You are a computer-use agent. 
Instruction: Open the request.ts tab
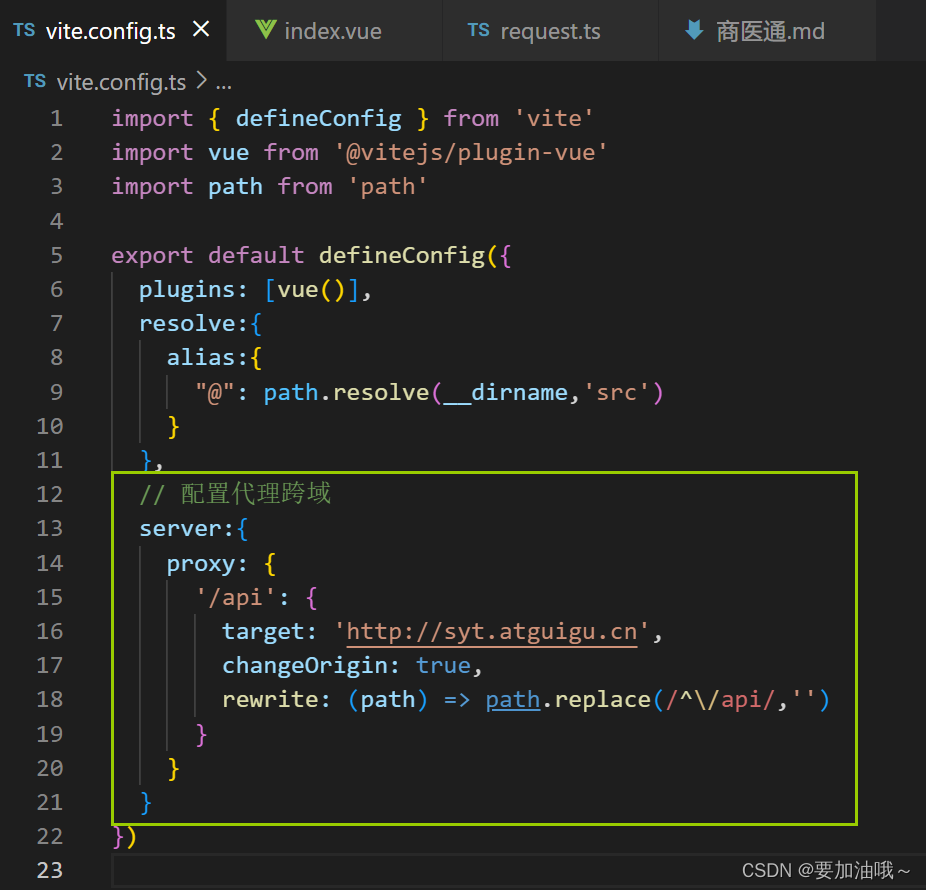[550, 31]
